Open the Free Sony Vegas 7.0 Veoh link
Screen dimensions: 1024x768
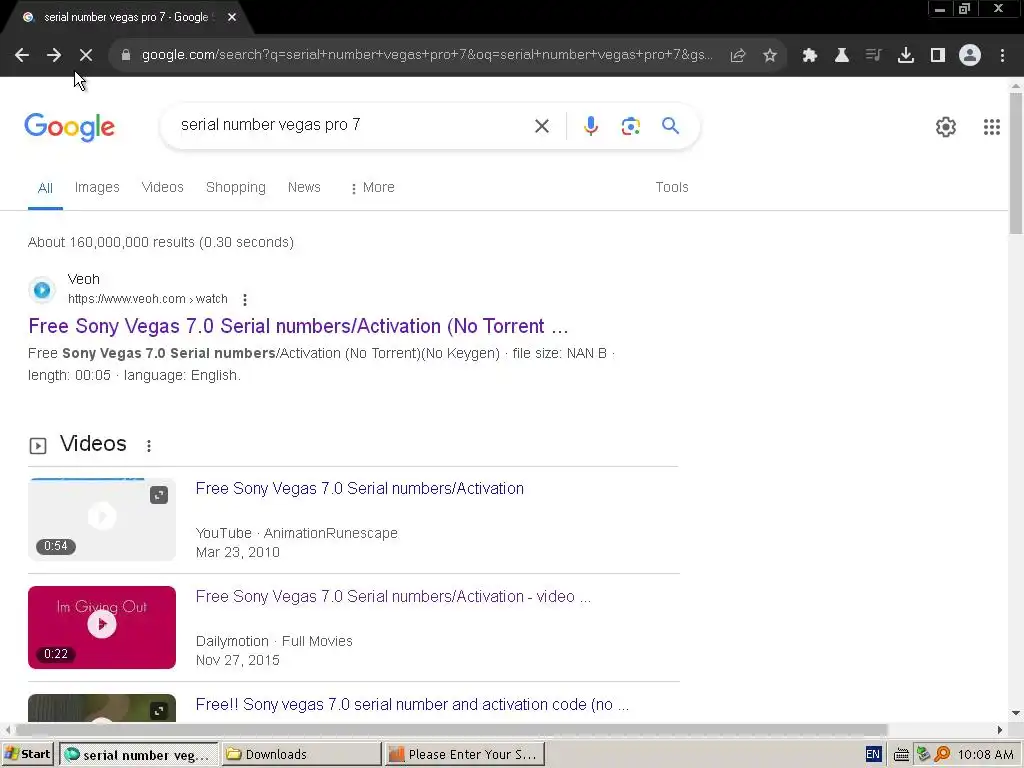[x=298, y=326]
